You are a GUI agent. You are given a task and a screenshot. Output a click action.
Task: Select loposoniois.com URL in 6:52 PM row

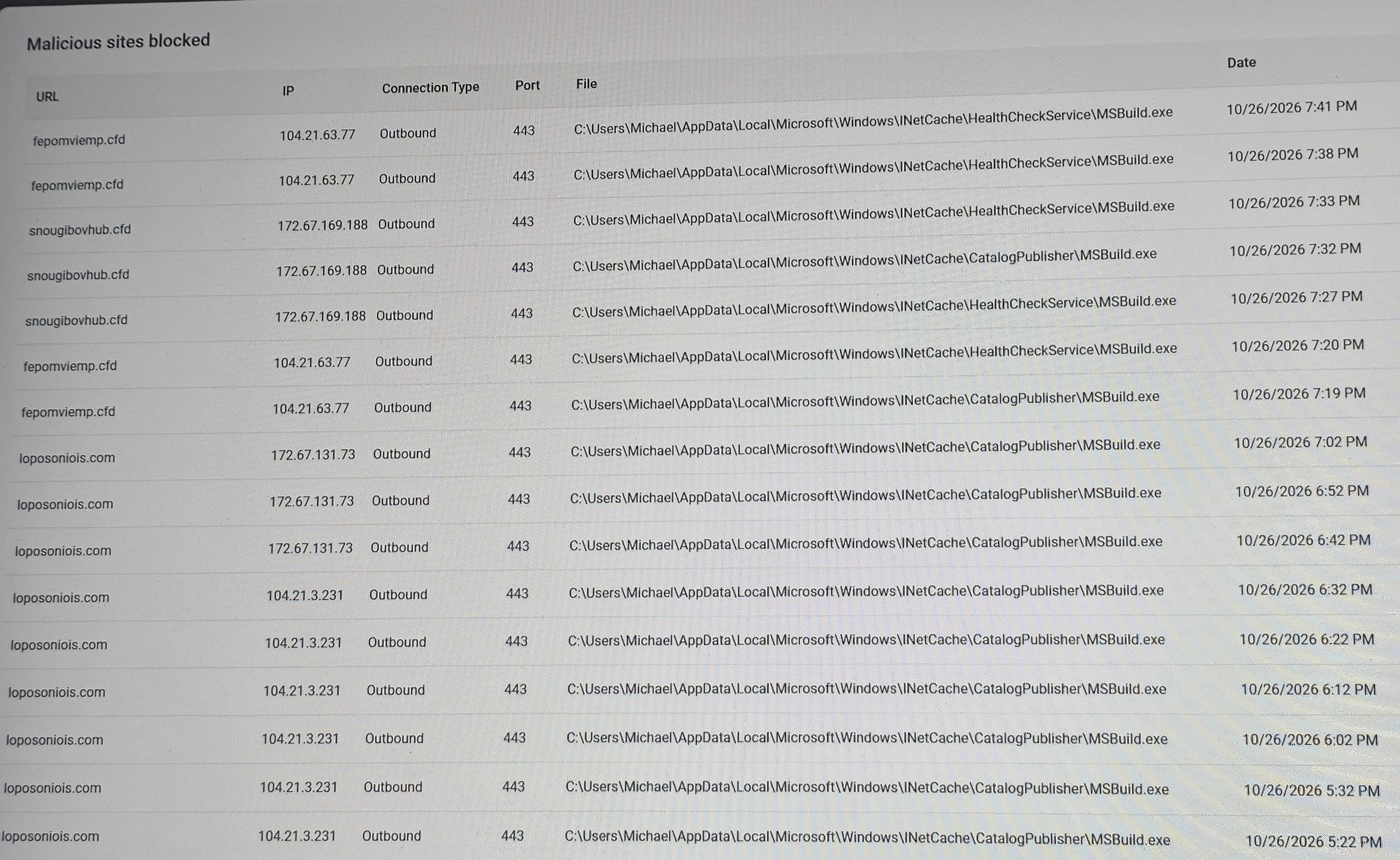(65, 505)
